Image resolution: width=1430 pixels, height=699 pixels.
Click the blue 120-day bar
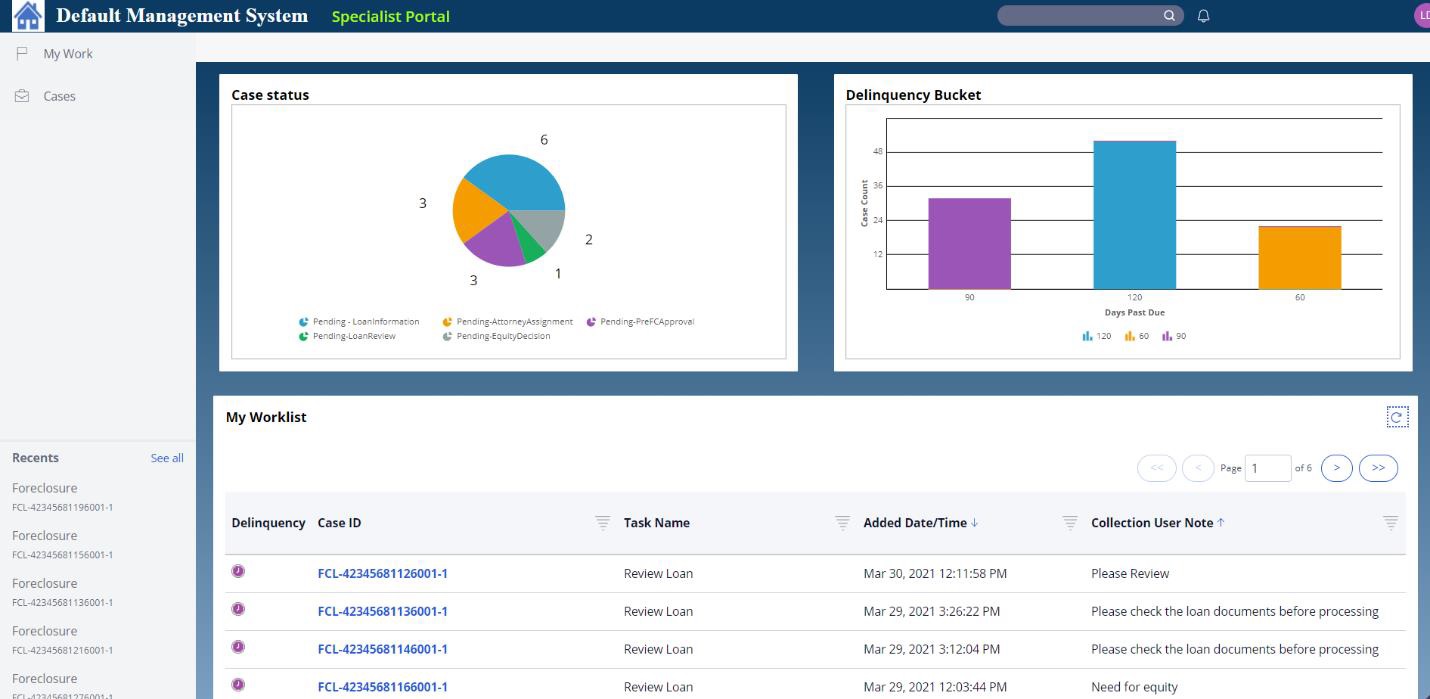1134,215
